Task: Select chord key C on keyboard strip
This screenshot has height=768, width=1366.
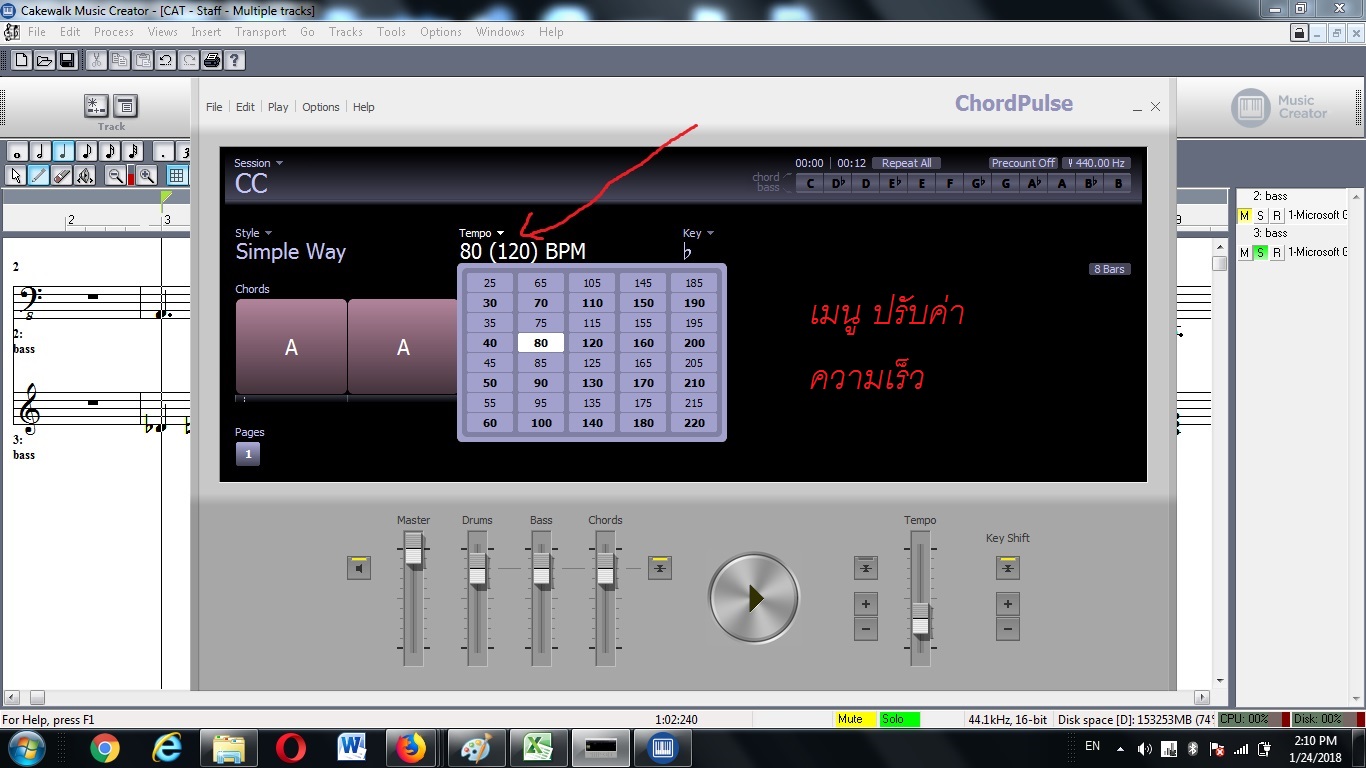Action: (810, 183)
